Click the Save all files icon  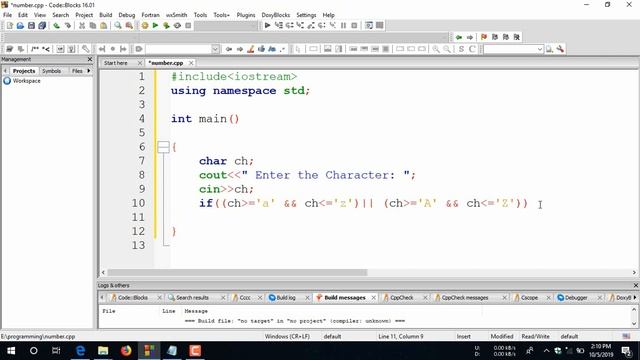pyautogui.click(x=42, y=26)
